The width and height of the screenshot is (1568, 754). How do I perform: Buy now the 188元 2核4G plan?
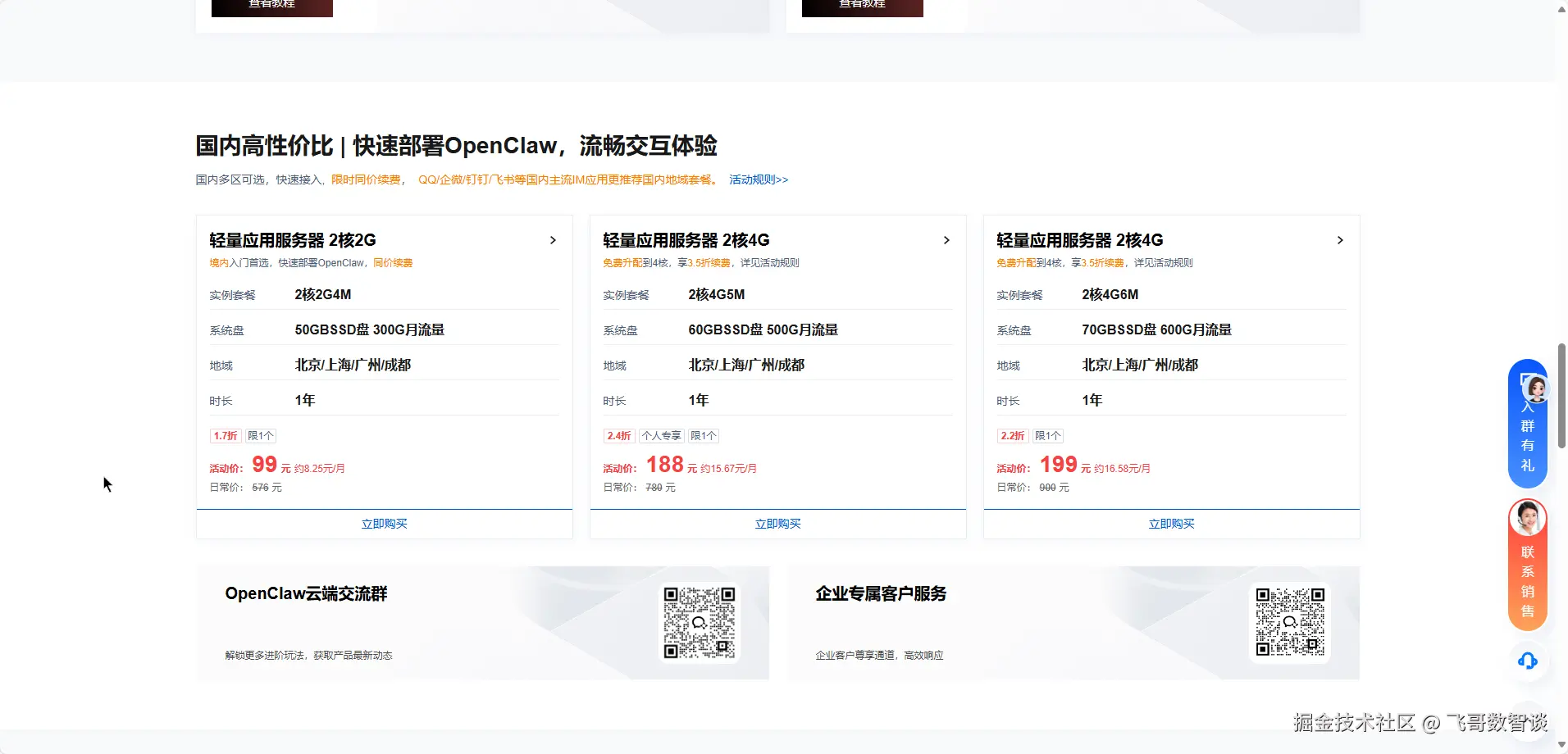click(778, 524)
